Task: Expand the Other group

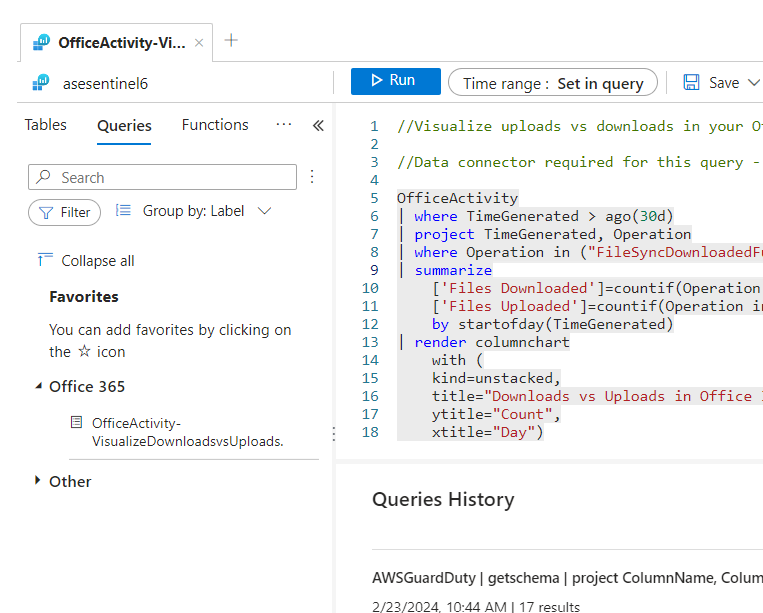Action: tap(38, 481)
